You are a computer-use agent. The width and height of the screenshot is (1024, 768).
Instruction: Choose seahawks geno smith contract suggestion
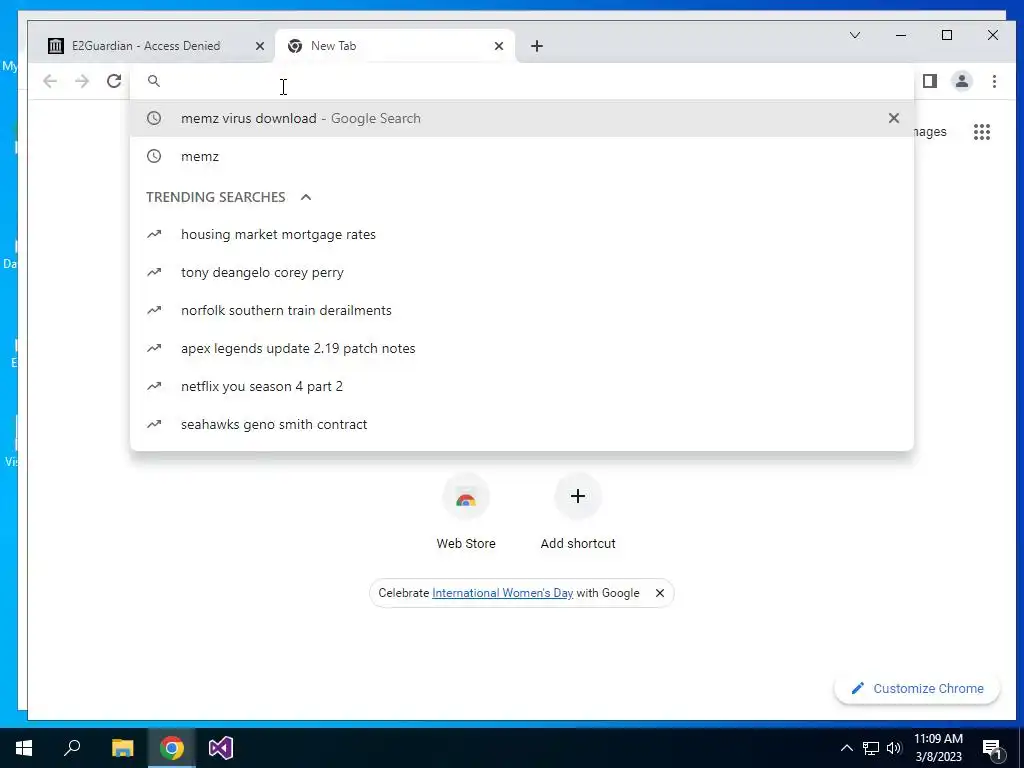[522, 424]
